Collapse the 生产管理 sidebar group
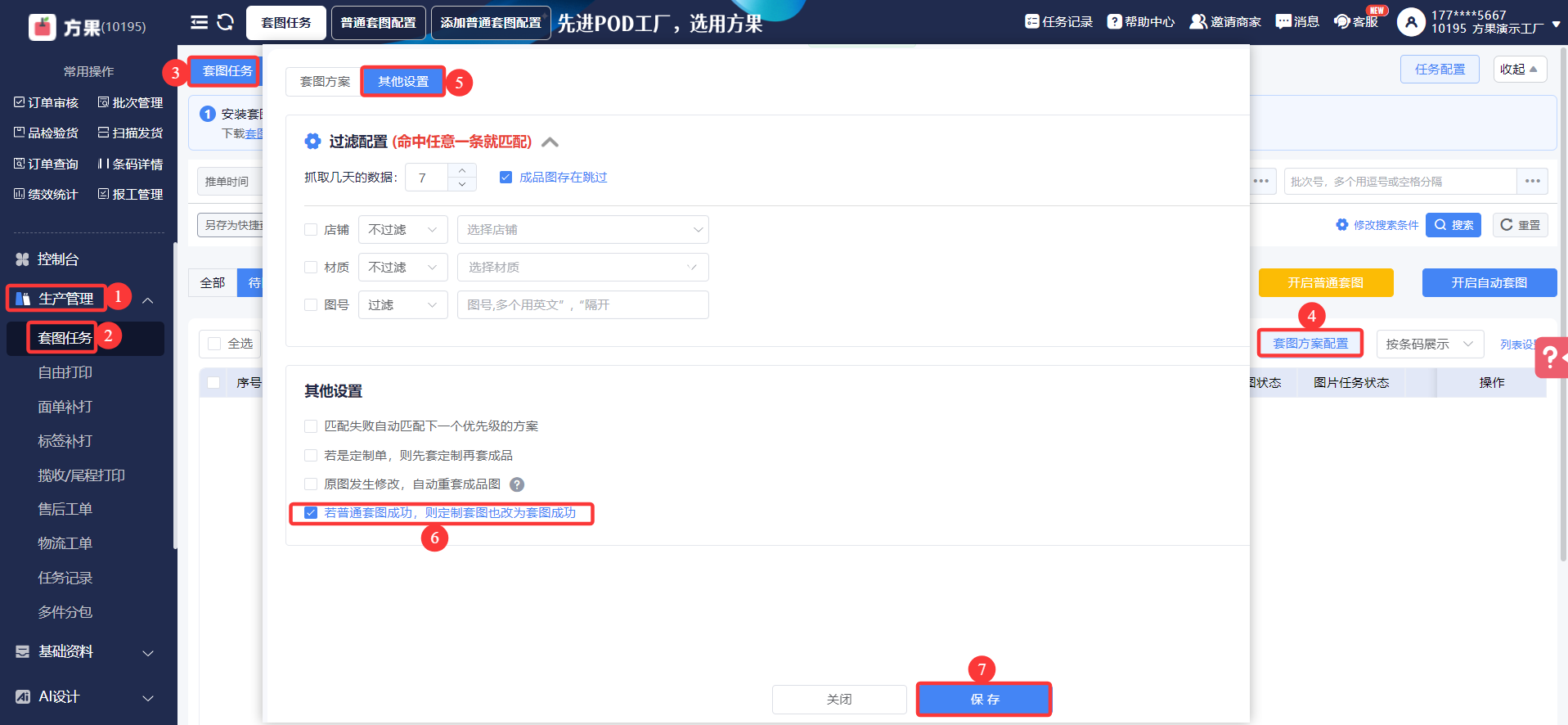The height and width of the screenshot is (725, 1568). [148, 300]
